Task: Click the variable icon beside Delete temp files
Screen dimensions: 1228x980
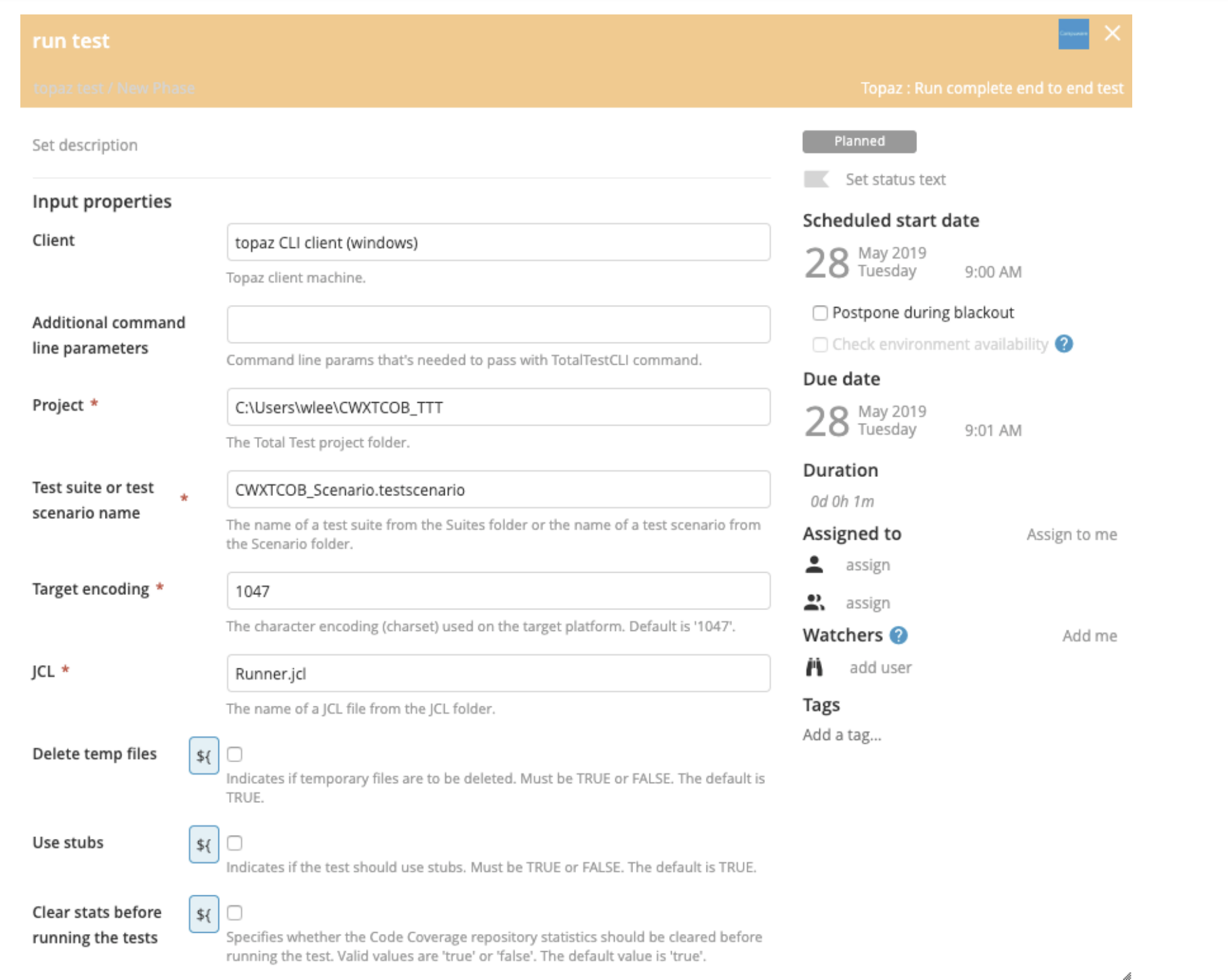Action: [204, 755]
